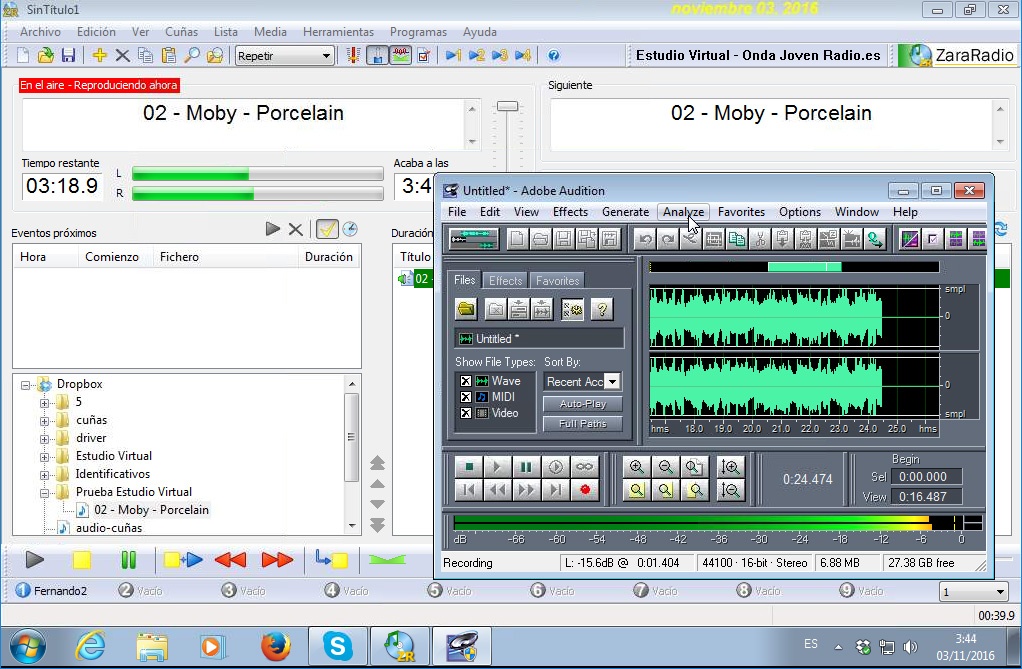Expand the Identificativos folder node
Screen dimensions: 1022x669
[x=44, y=475]
